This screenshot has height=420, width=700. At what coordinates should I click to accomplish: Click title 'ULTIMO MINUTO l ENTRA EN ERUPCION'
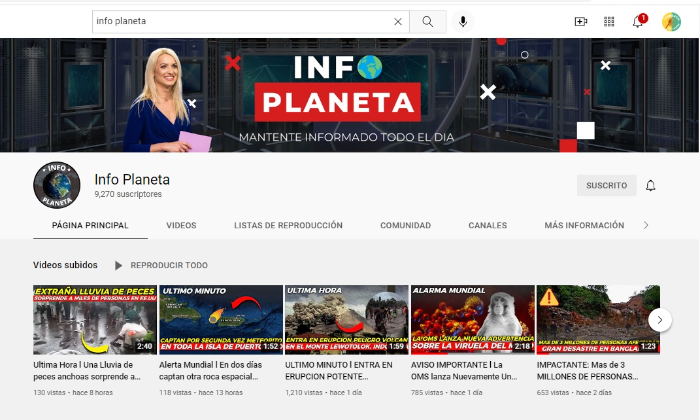pyautogui.click(x=339, y=370)
